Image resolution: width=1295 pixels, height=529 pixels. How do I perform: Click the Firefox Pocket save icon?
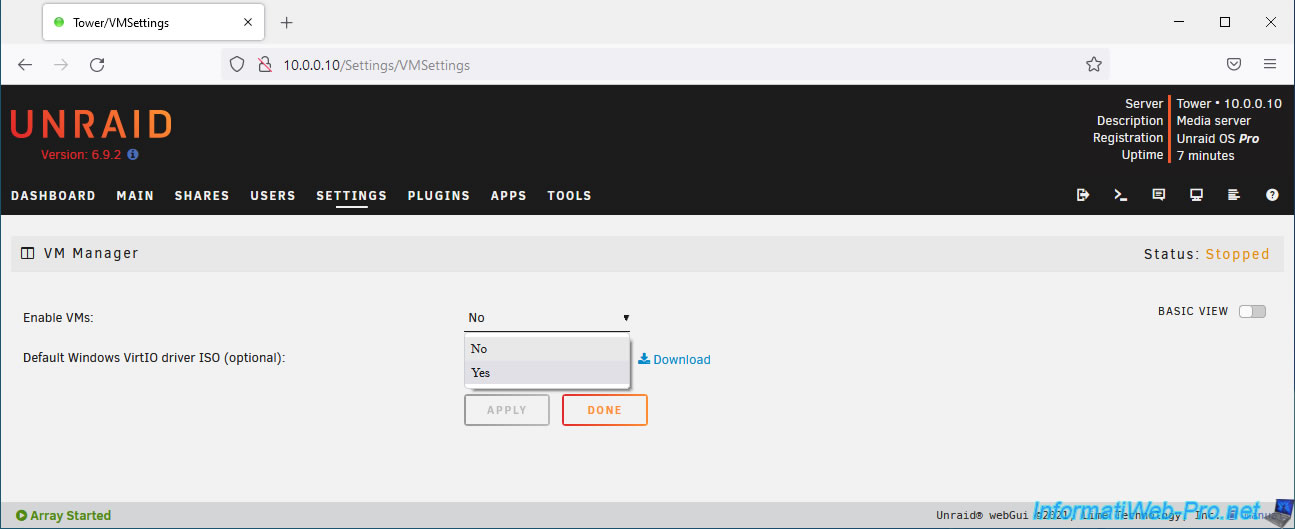tap(1234, 64)
